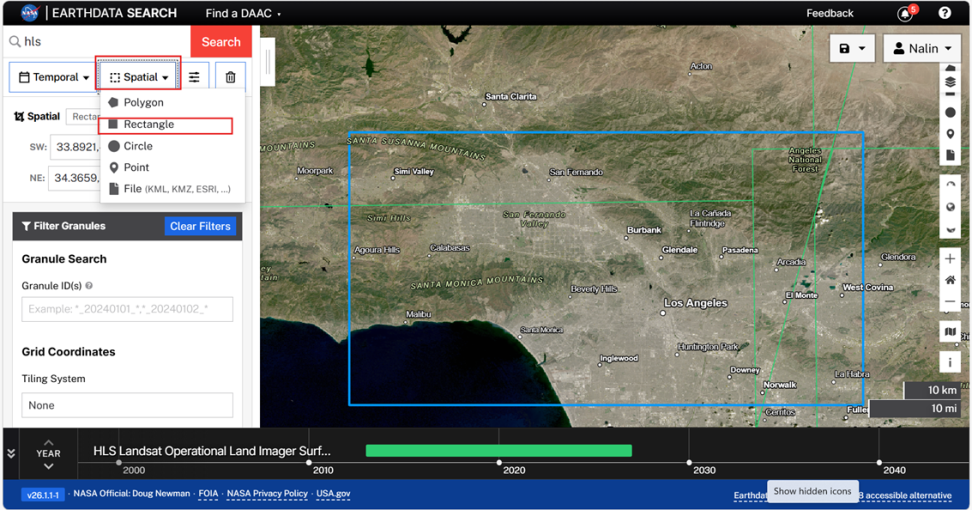Open the USA.gov footer link

pos(333,494)
